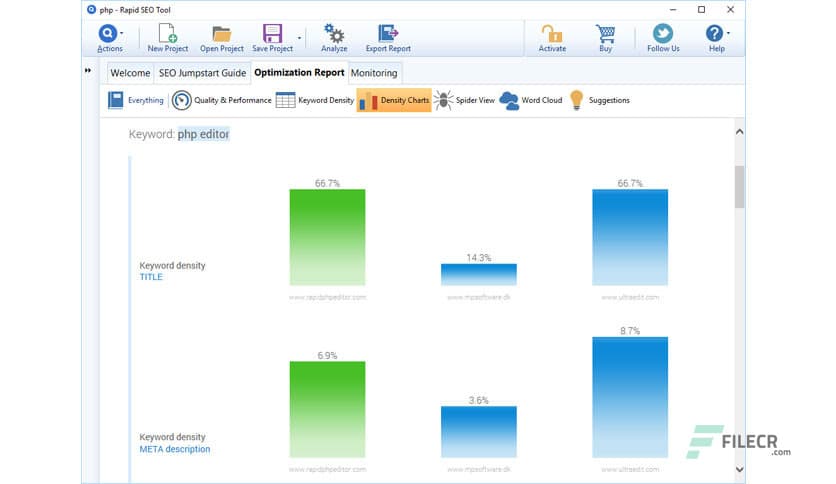This screenshot has width=836, height=484.
Task: Click the 8.7% META bar
Action: pyautogui.click(x=630, y=397)
